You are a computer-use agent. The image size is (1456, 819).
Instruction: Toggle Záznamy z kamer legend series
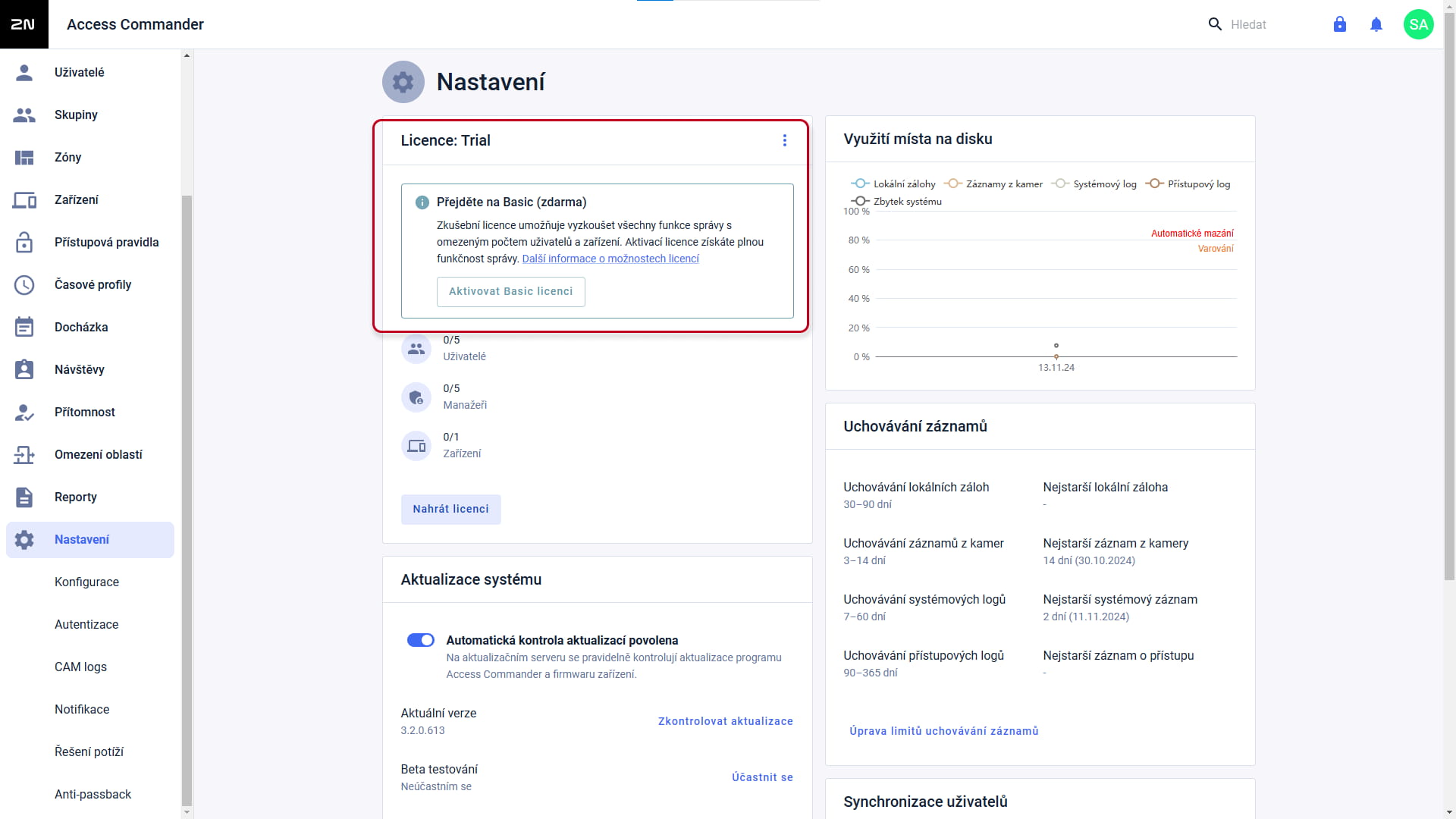tap(993, 184)
